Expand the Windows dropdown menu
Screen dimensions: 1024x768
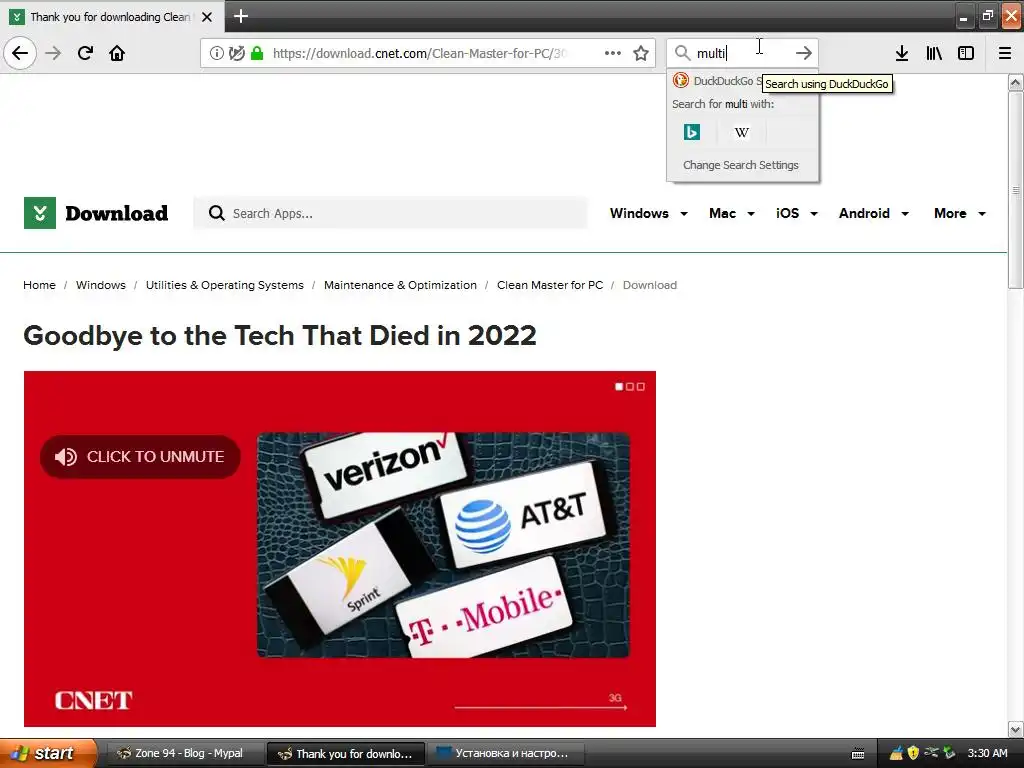pyautogui.click(x=648, y=214)
